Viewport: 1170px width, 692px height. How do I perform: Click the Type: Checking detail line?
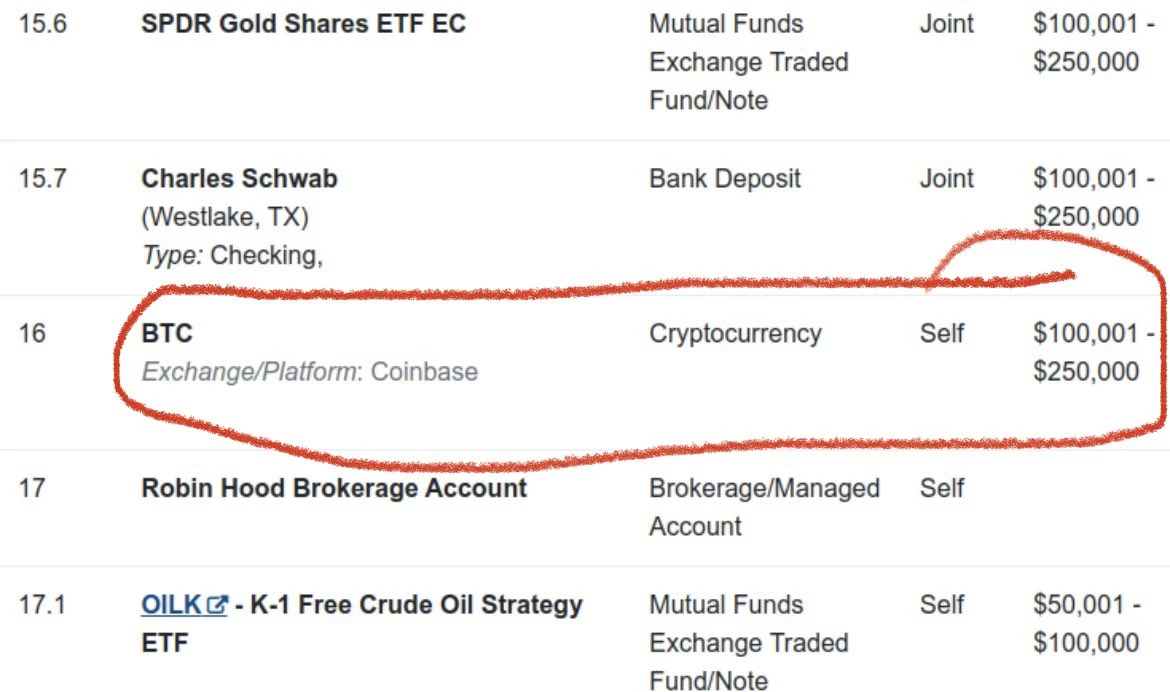pos(232,256)
